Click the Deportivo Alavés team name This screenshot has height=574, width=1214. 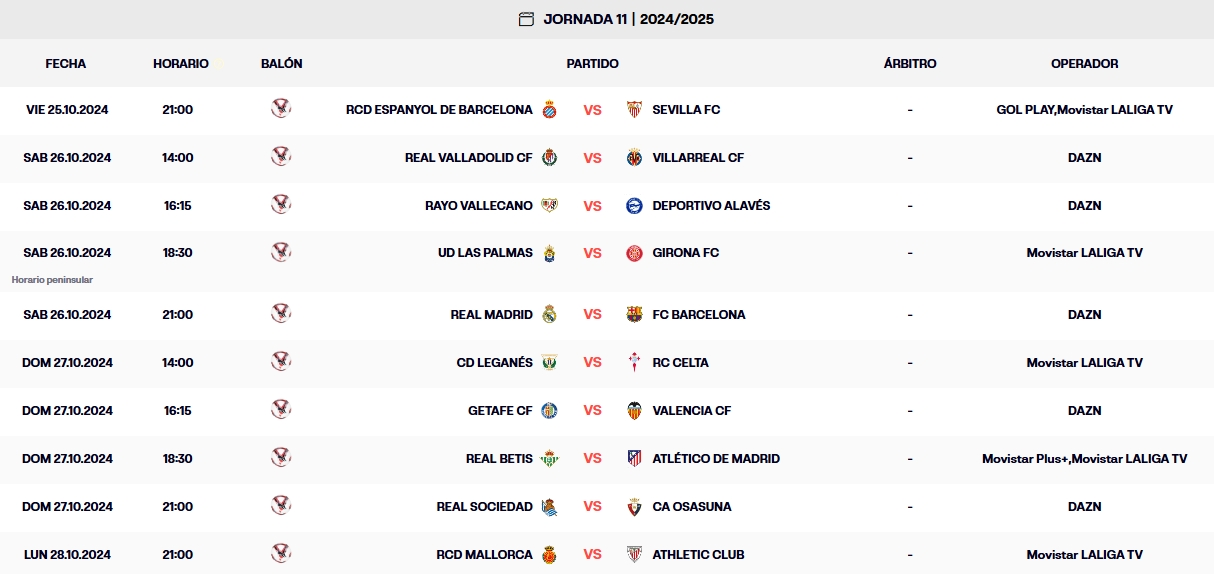[711, 206]
